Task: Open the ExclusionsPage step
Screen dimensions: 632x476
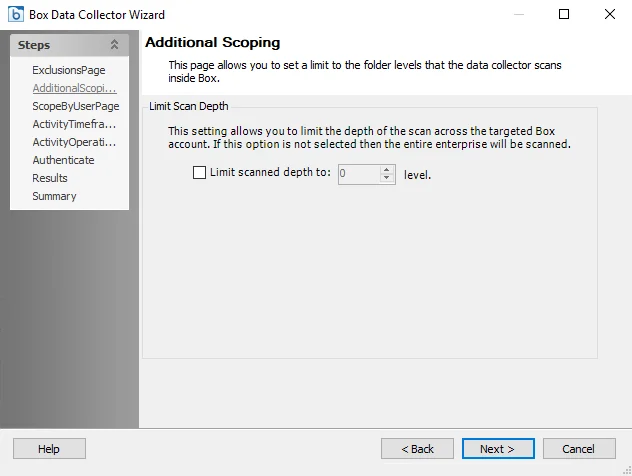Action: click(x=69, y=70)
